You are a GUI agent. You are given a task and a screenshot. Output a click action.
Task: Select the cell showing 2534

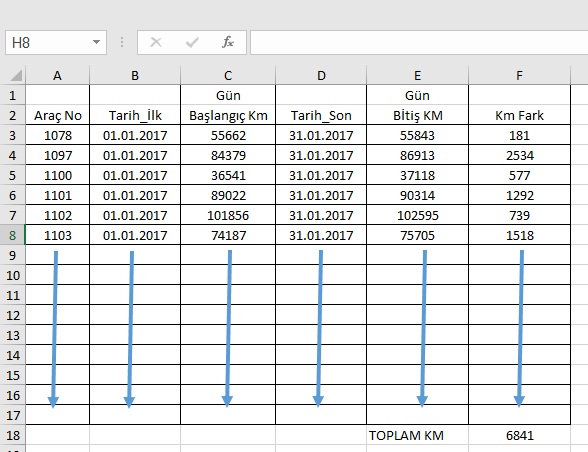(519, 155)
